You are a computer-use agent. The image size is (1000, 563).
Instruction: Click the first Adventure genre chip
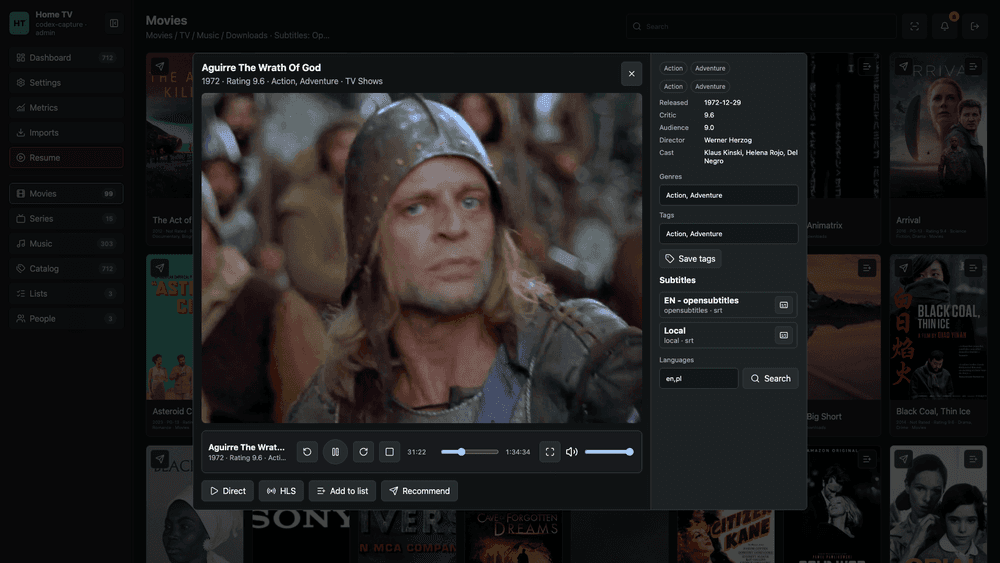(710, 68)
